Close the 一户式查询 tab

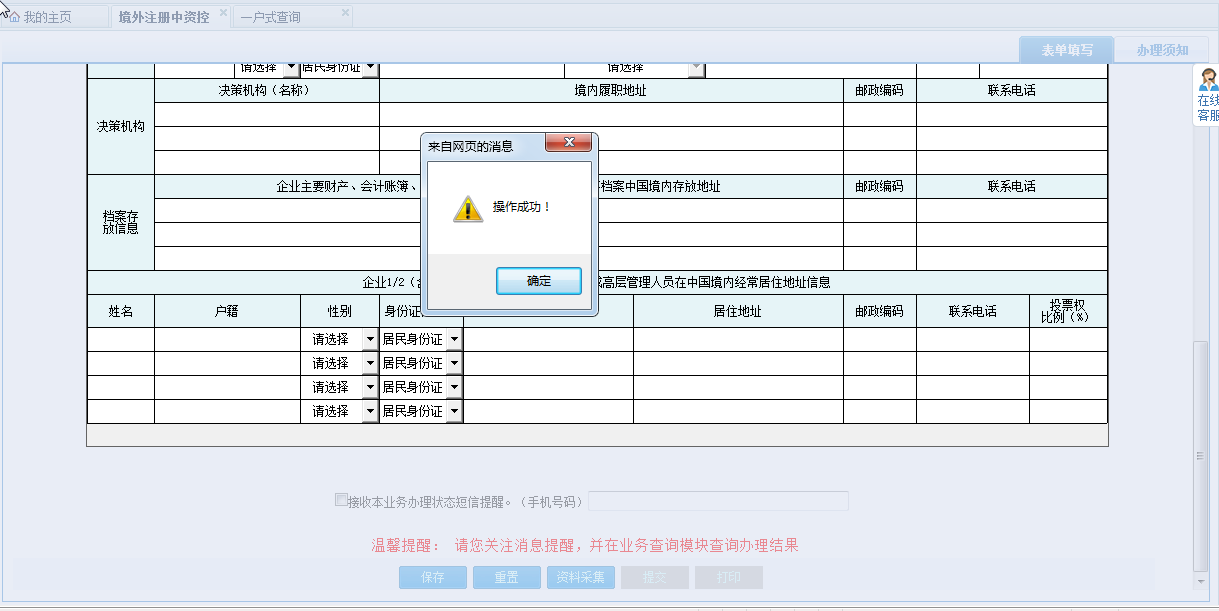point(345,14)
